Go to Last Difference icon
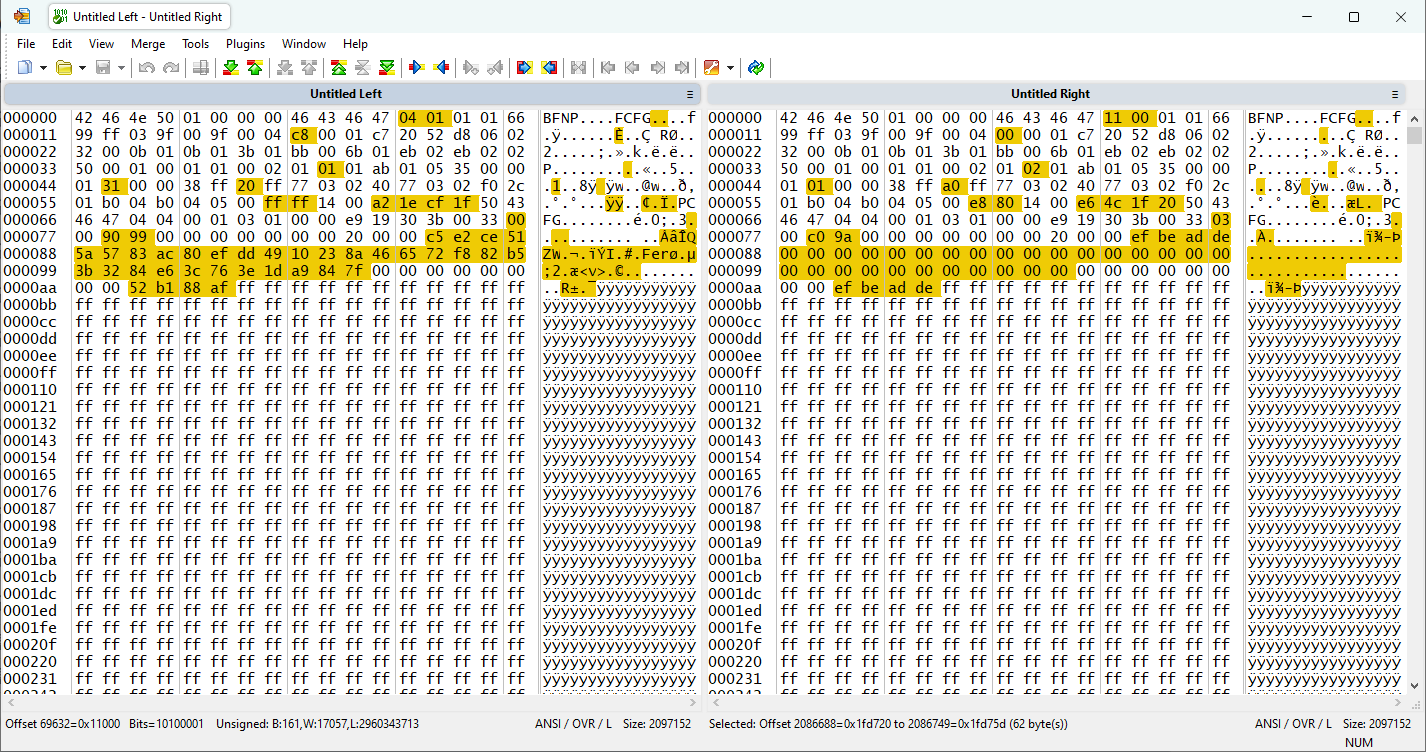Screen dimensions: 1426x752 [387, 67]
